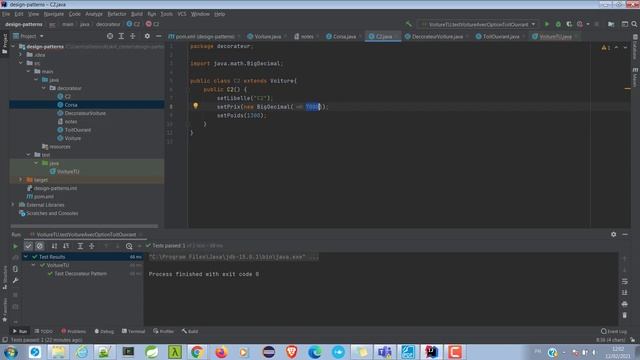
Task: Select DecorateurVoiture in project tree
Action: pyautogui.click(x=85, y=113)
